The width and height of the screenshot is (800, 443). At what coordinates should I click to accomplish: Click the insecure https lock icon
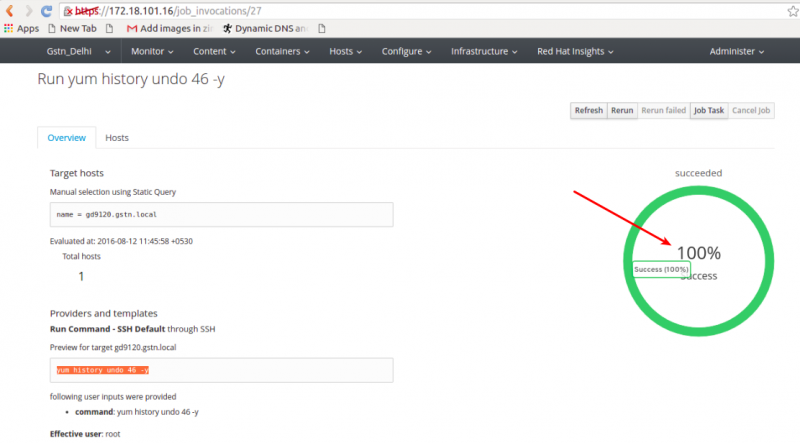coord(68,11)
